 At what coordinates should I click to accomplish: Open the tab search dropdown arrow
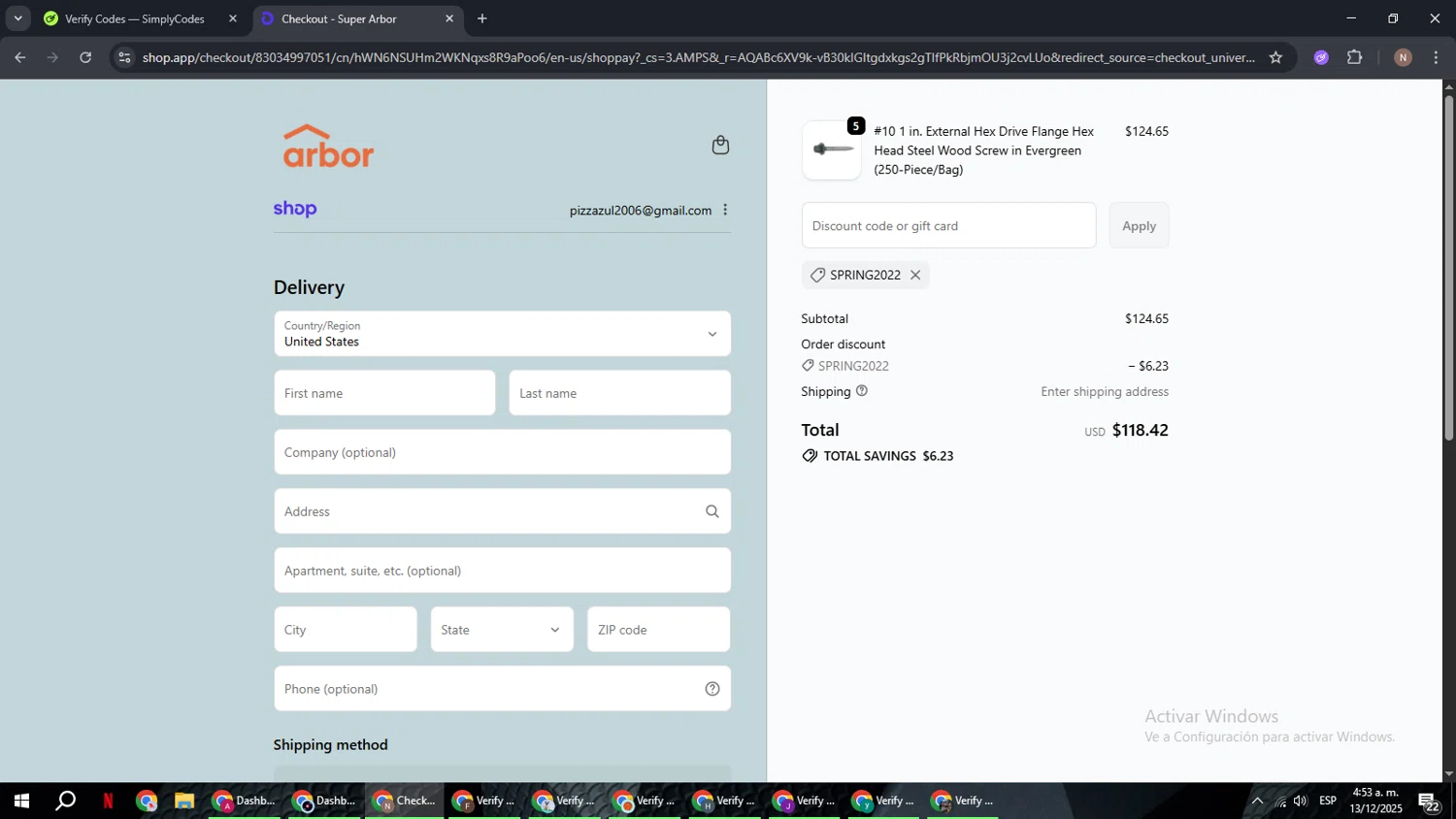[17, 18]
